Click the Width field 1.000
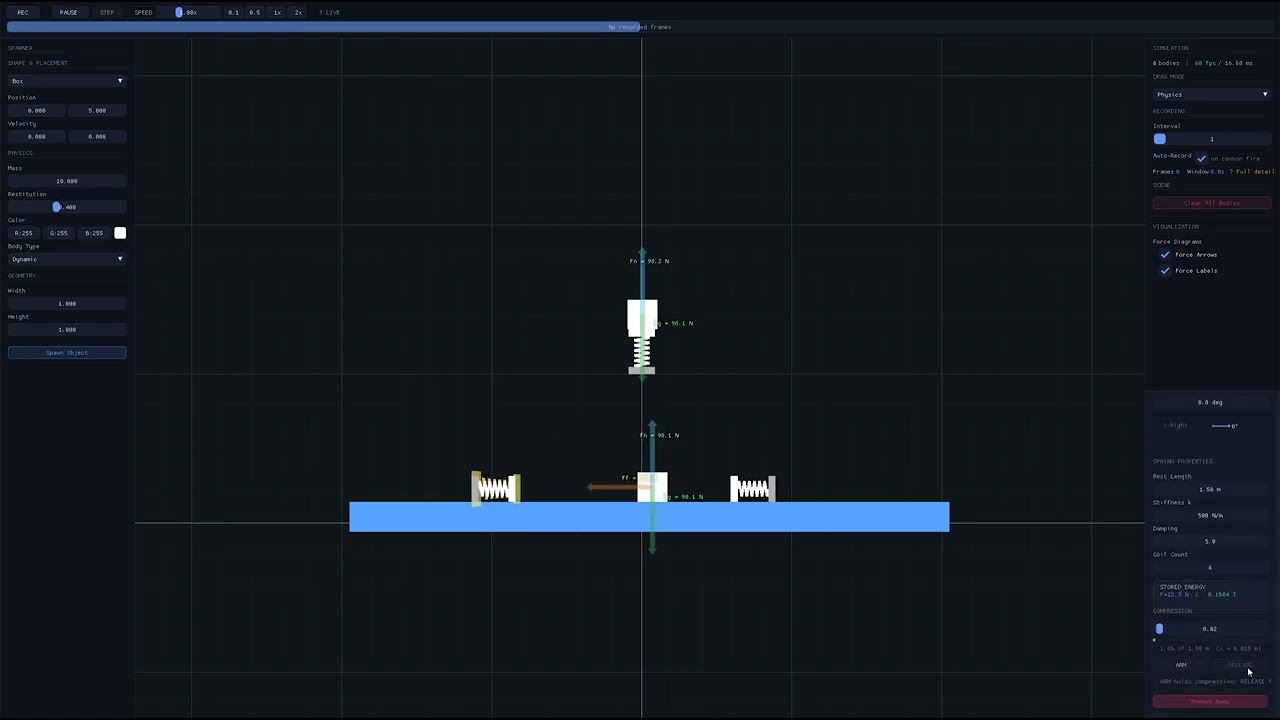 [67, 303]
